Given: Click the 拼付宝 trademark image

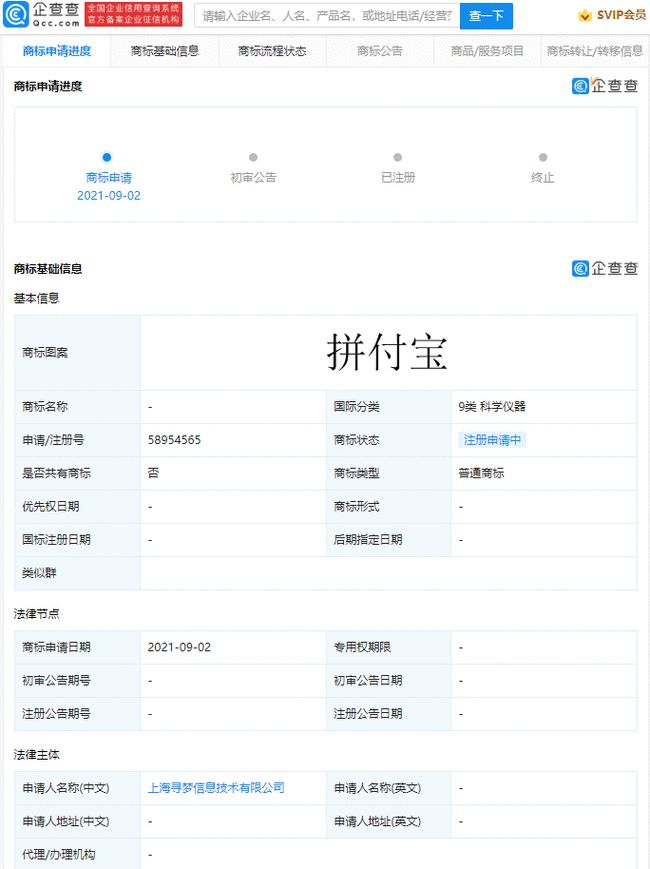Looking at the screenshot, I should point(387,352).
